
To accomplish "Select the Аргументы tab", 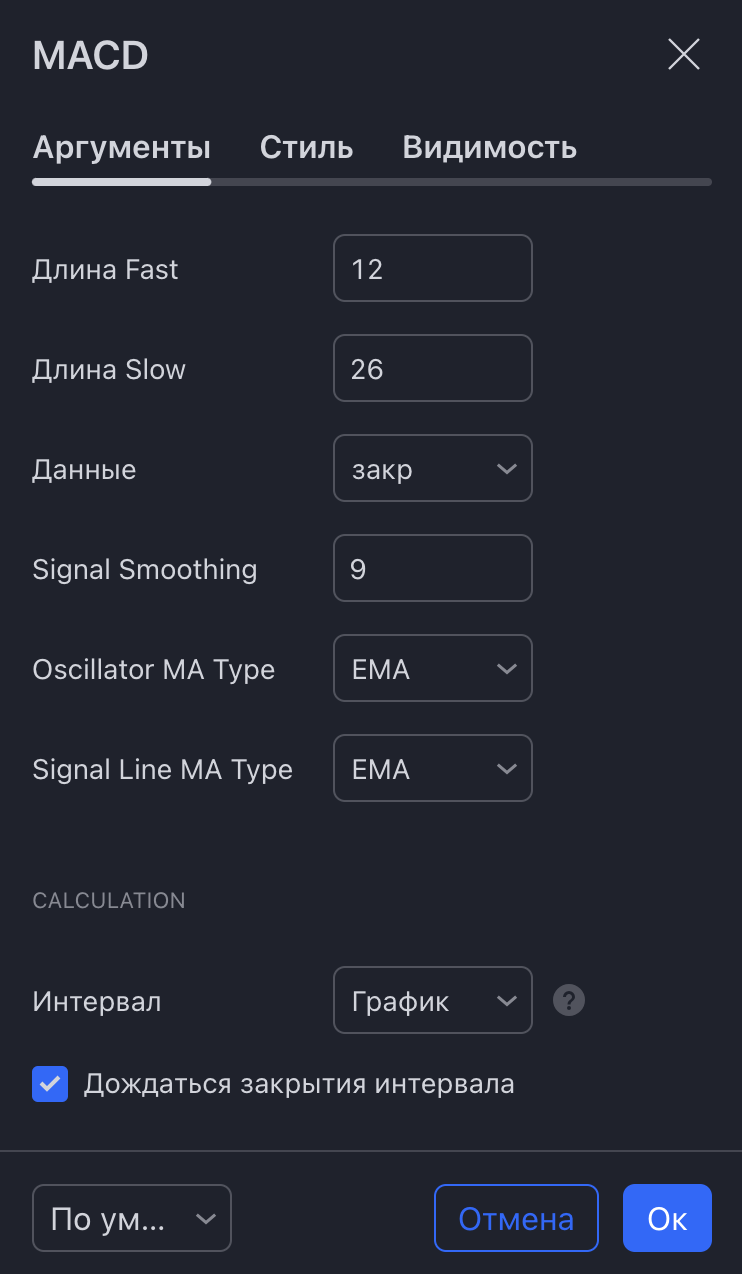I will (x=122, y=148).
